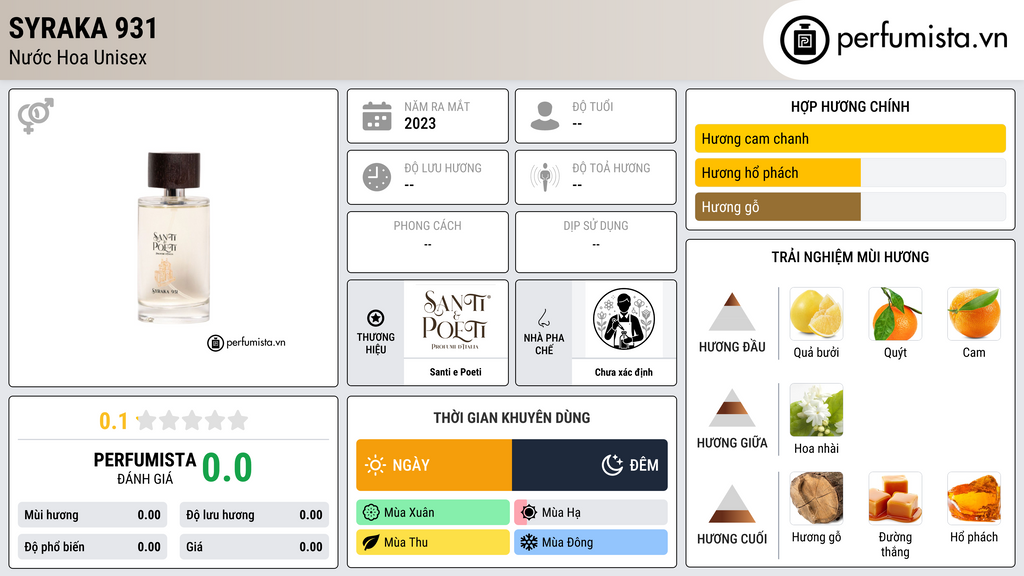Screen dimensions: 1024x576
Task: Click the spring flower icon for Mùa Xuân
Action: coord(371,513)
